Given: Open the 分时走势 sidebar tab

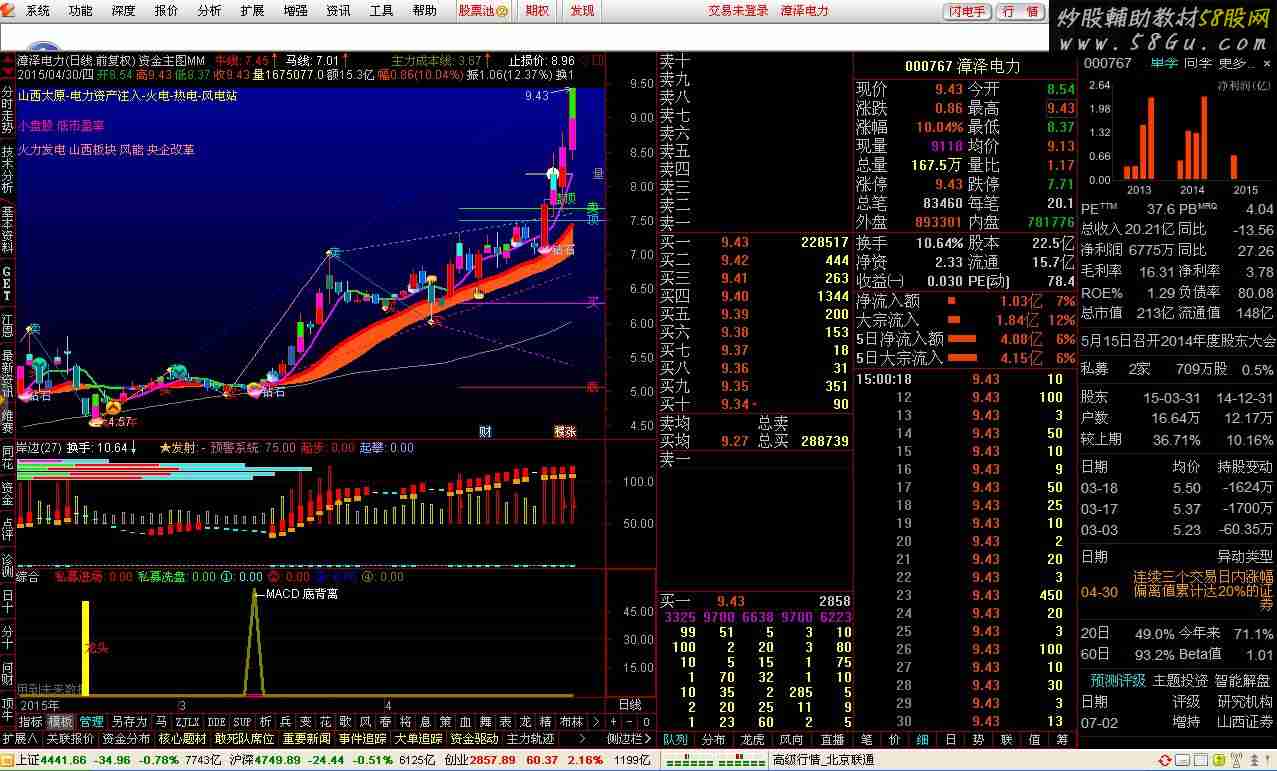Looking at the screenshot, I should 8,110.
